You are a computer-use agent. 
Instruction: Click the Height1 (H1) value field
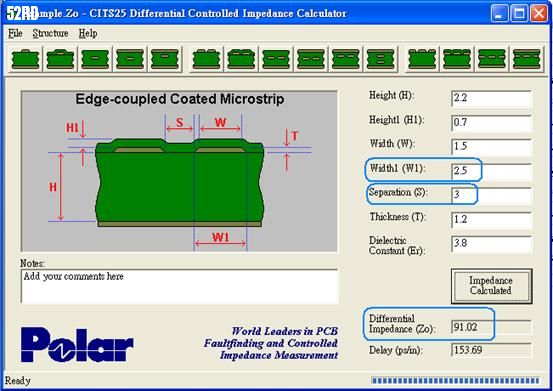pos(491,123)
